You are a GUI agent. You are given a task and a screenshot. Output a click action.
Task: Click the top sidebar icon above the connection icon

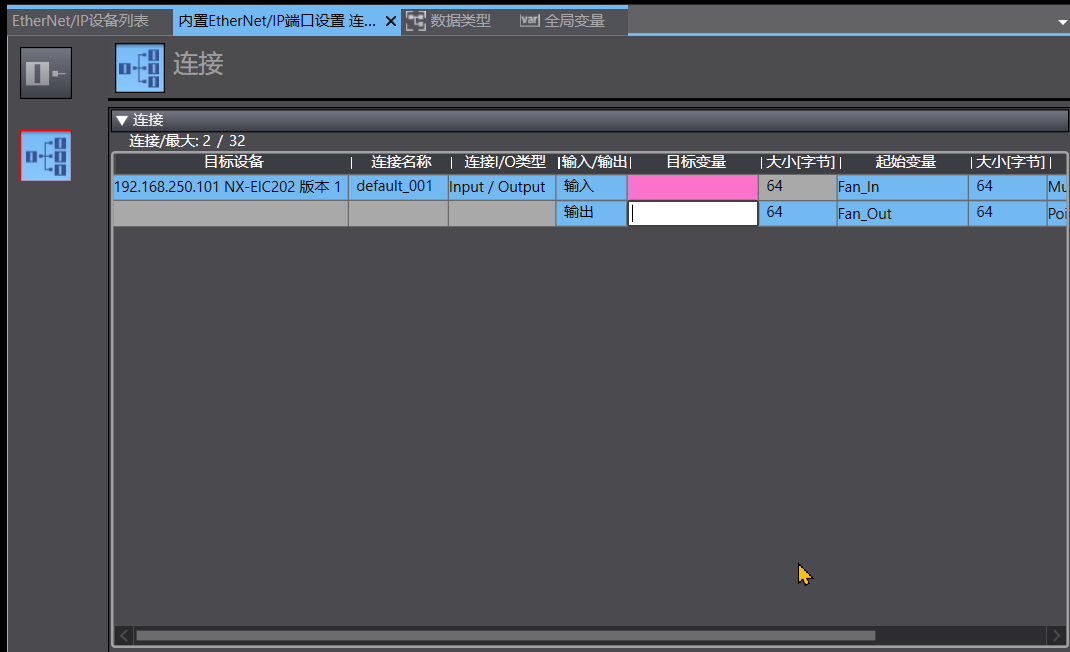point(46,73)
